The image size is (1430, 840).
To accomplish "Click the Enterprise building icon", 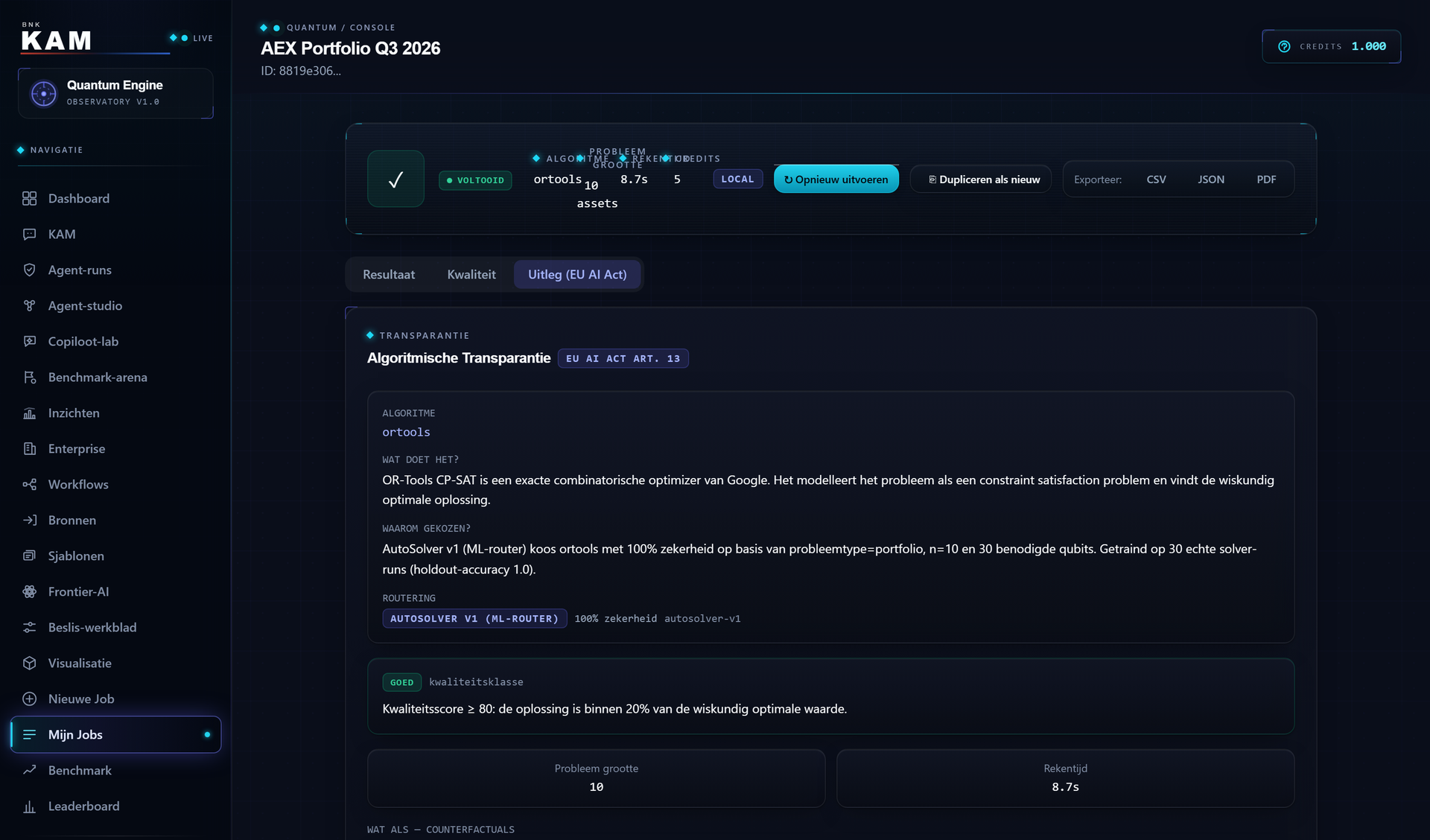I will tap(29, 448).
